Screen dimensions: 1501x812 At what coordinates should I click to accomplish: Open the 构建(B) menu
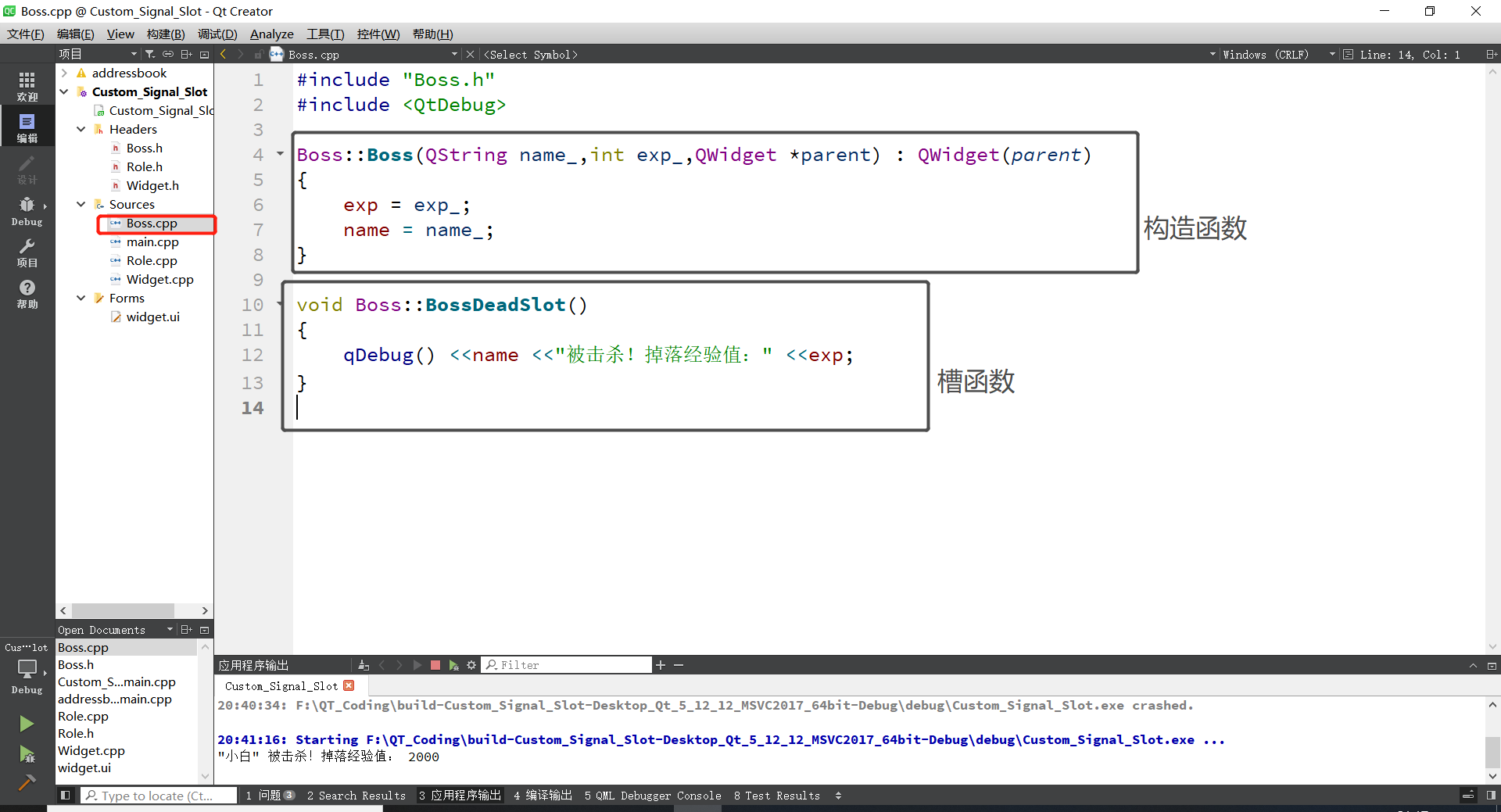(x=166, y=34)
